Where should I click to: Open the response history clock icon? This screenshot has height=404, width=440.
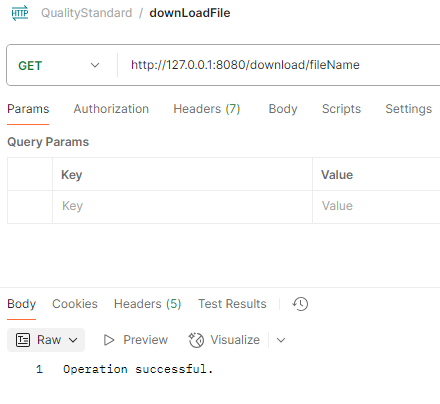300,304
